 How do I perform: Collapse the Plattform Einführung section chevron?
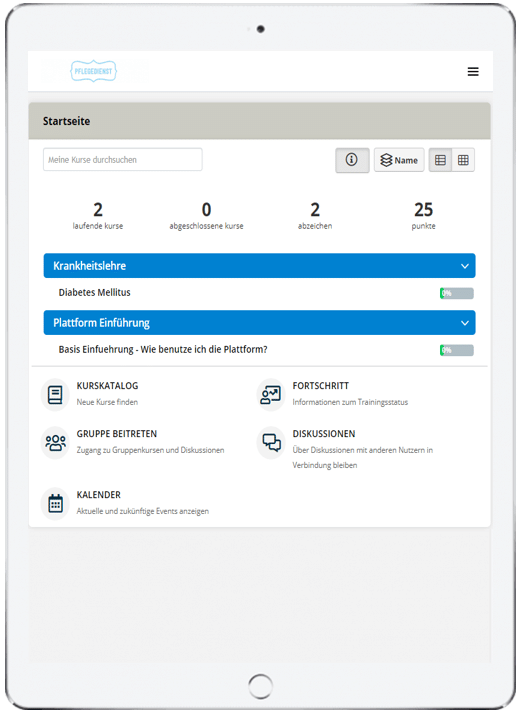coord(464,323)
